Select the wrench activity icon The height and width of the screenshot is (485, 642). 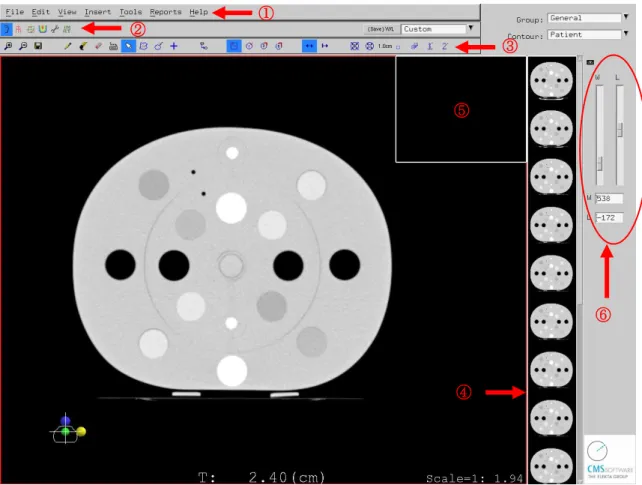[55, 29]
